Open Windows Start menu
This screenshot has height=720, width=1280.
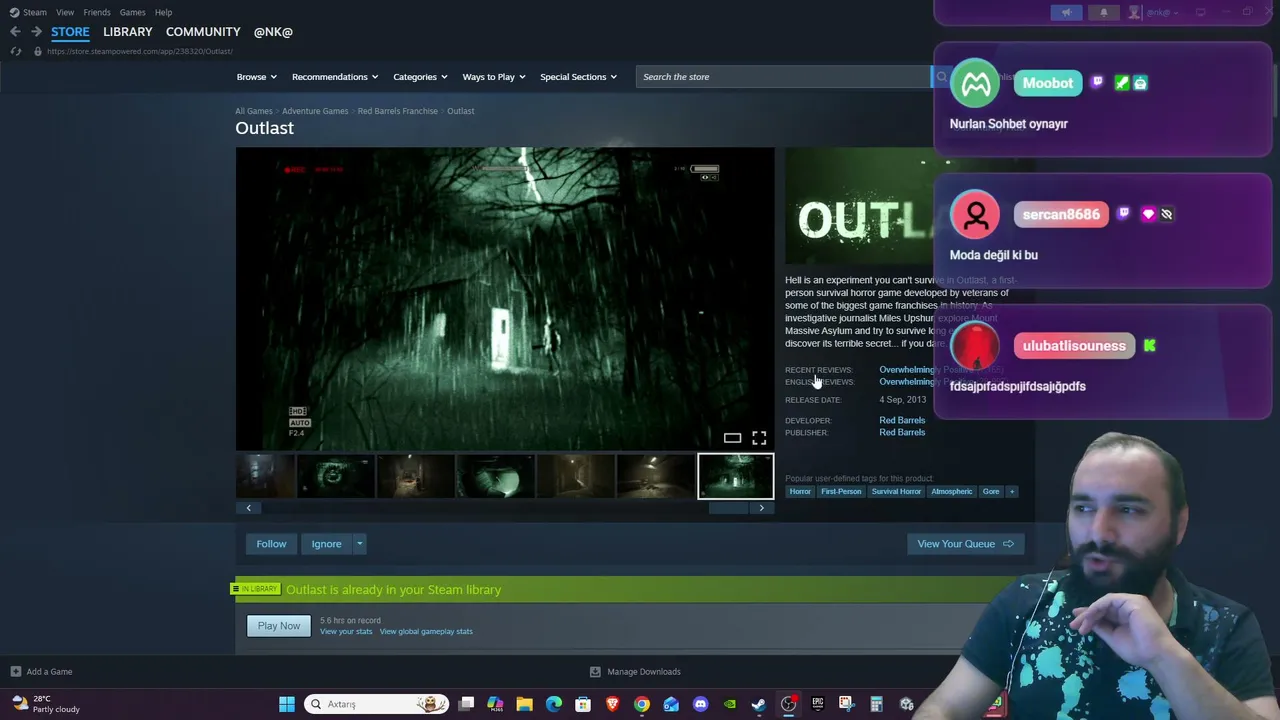point(287,704)
